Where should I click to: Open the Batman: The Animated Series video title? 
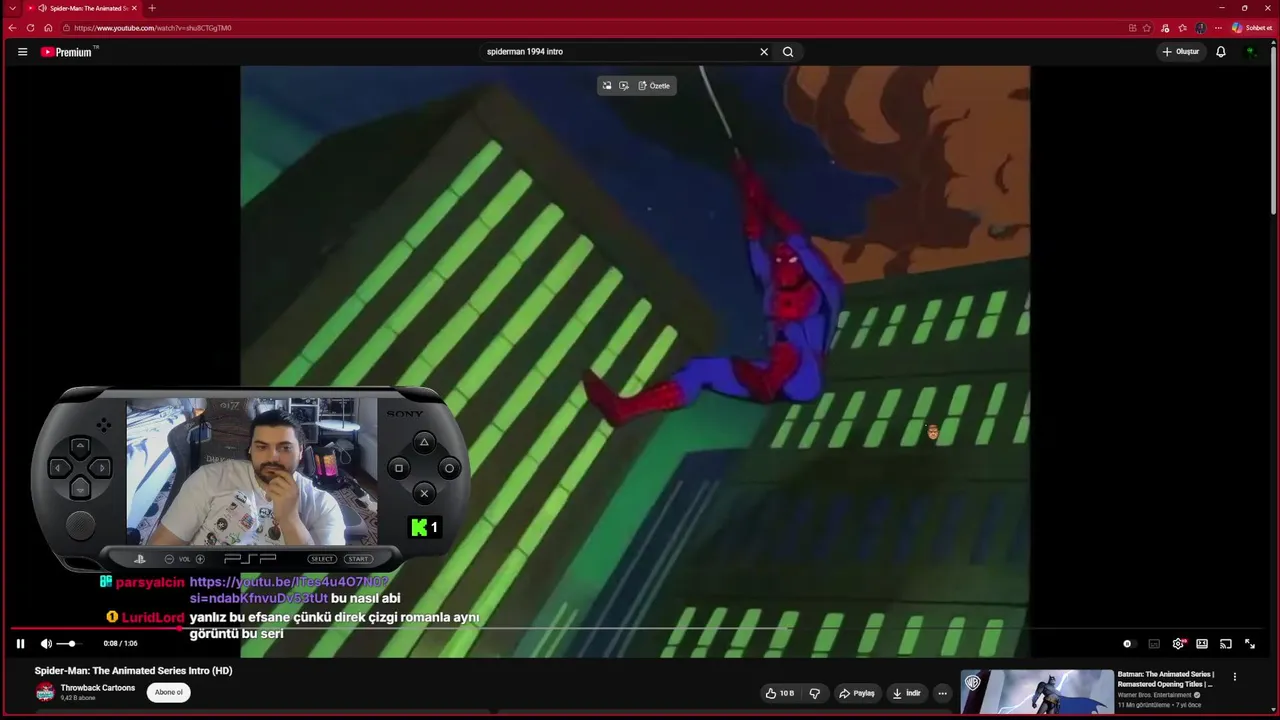pyautogui.click(x=1166, y=679)
